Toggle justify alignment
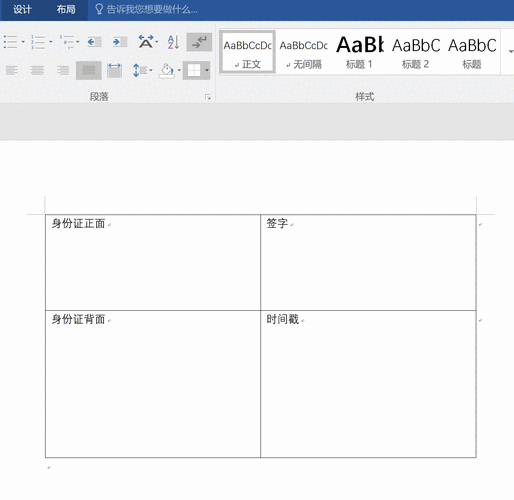Viewport: 514px width, 500px height. coord(89,70)
